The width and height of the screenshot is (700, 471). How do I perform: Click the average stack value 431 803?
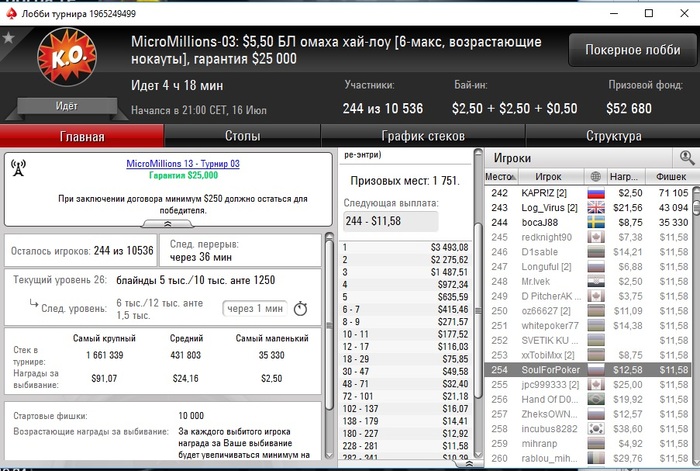186,355
